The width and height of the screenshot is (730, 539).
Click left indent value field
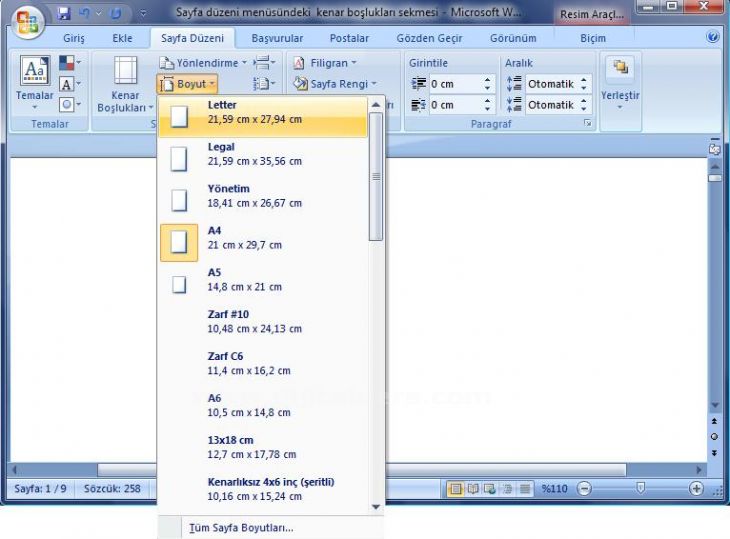click(x=455, y=84)
